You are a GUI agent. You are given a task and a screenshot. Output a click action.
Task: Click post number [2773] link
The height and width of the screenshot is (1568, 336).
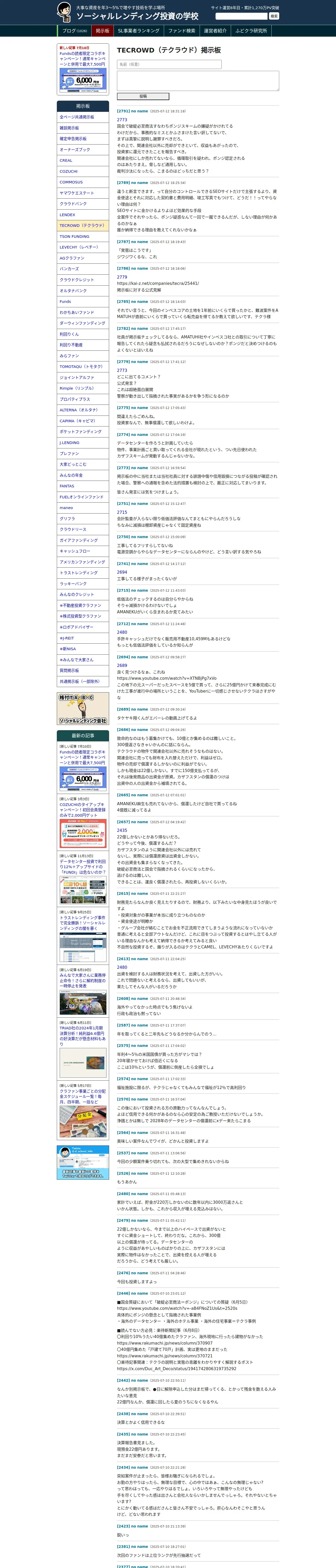coord(123,468)
